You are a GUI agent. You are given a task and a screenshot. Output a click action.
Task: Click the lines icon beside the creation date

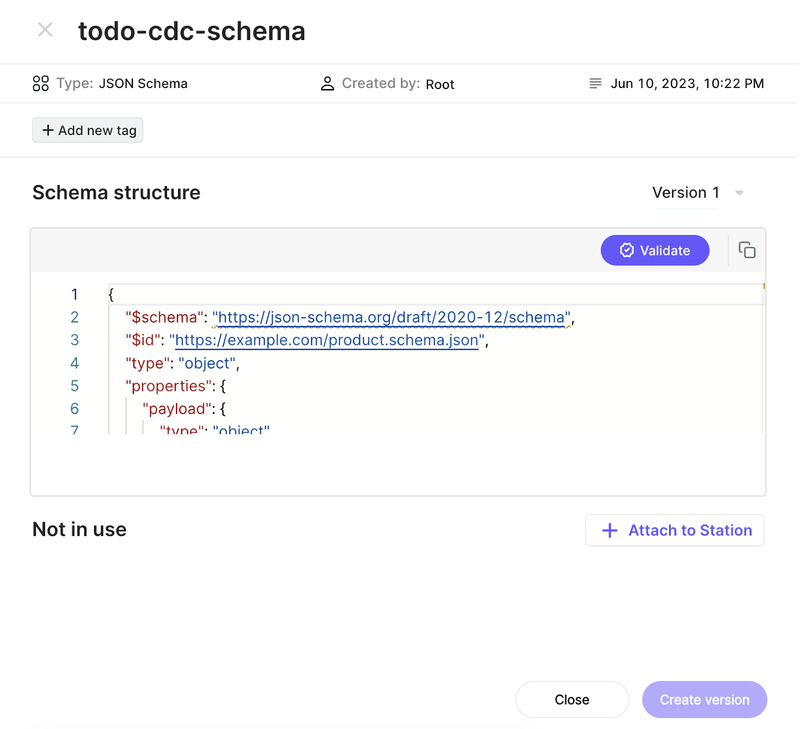(x=596, y=84)
